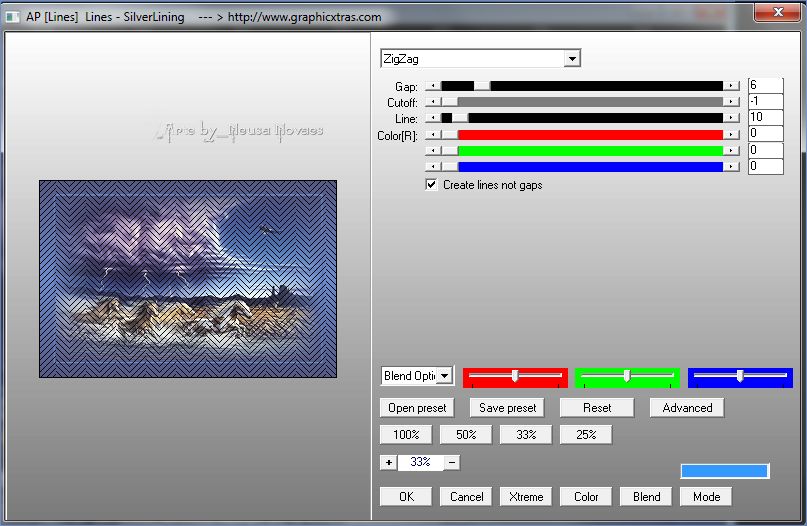Click the Cutoff value field
This screenshot has width=807, height=526.
click(x=765, y=101)
